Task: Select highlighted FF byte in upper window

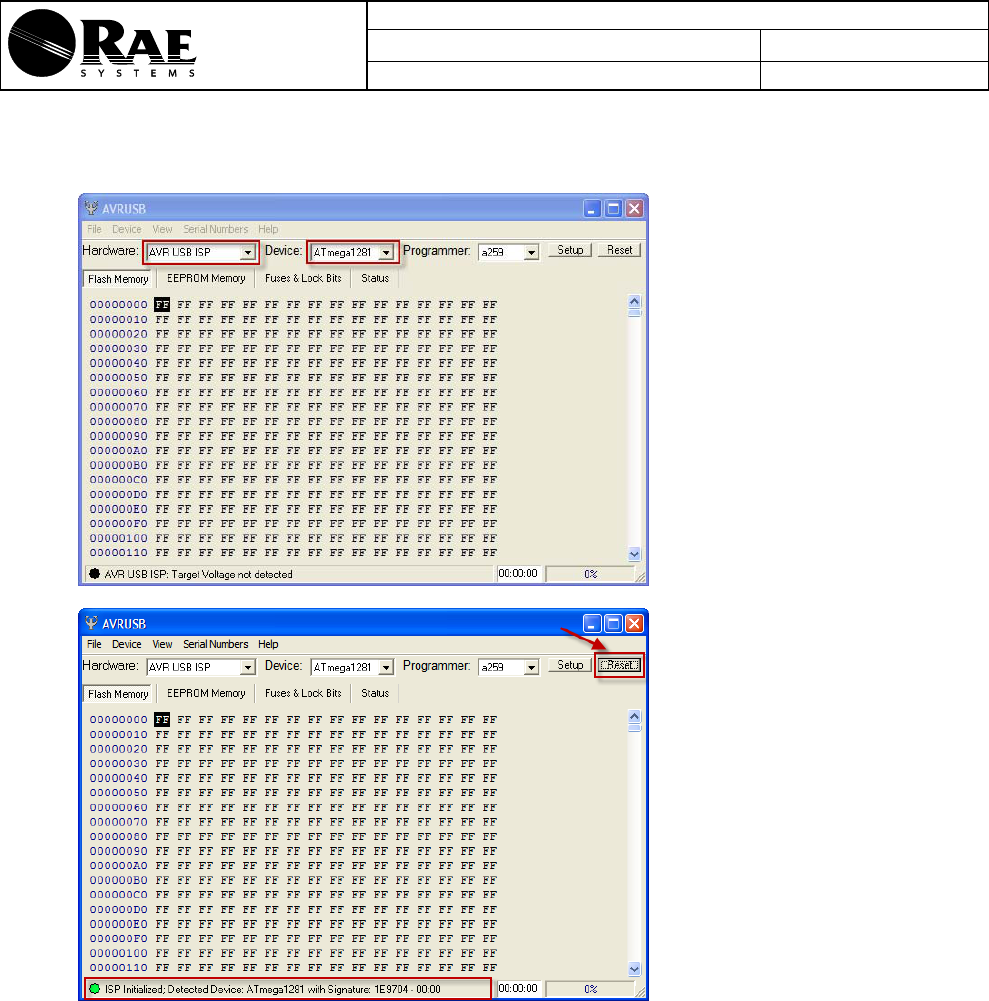Action: pyautogui.click(x=162, y=305)
